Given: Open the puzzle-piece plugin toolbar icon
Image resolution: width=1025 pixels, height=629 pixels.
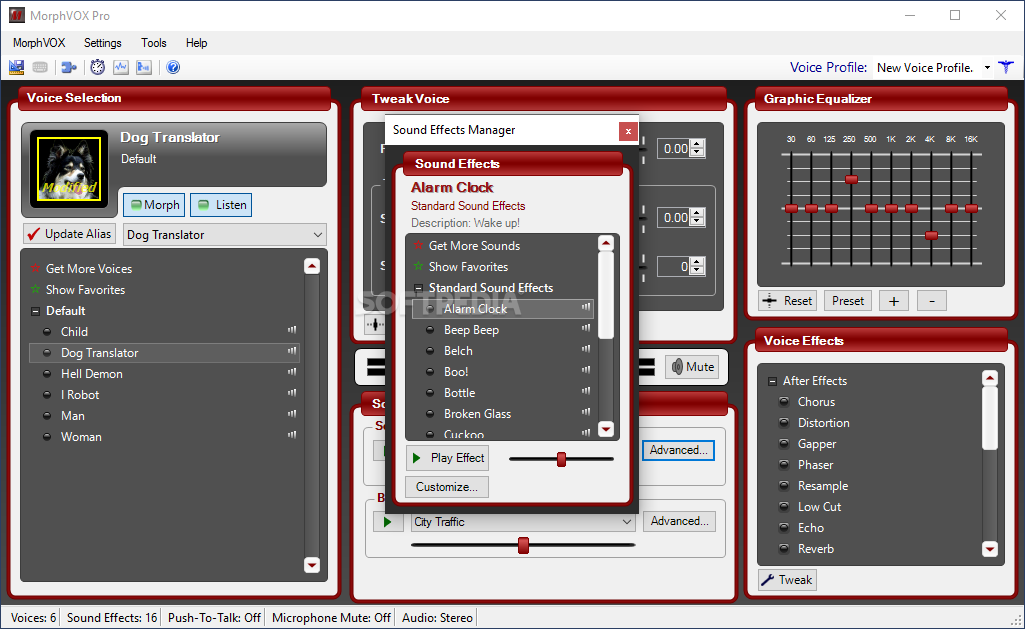Looking at the screenshot, I should tap(69, 67).
